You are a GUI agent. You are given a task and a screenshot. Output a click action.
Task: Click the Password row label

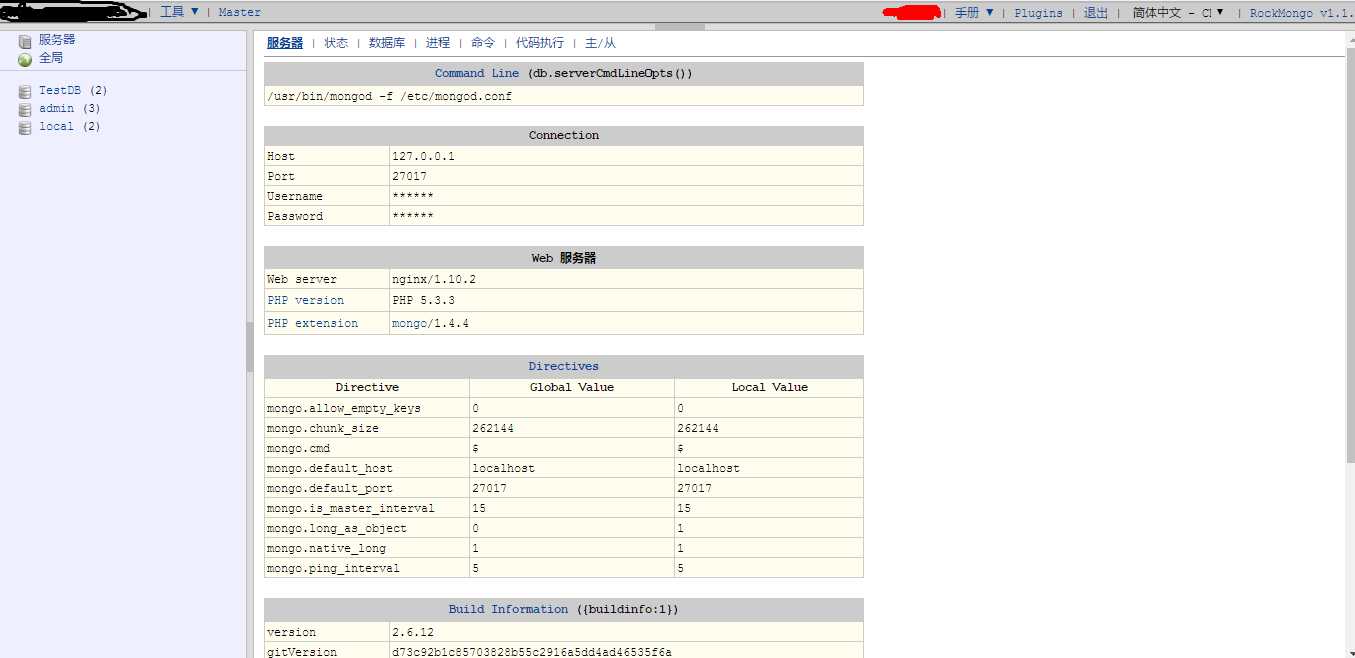295,216
